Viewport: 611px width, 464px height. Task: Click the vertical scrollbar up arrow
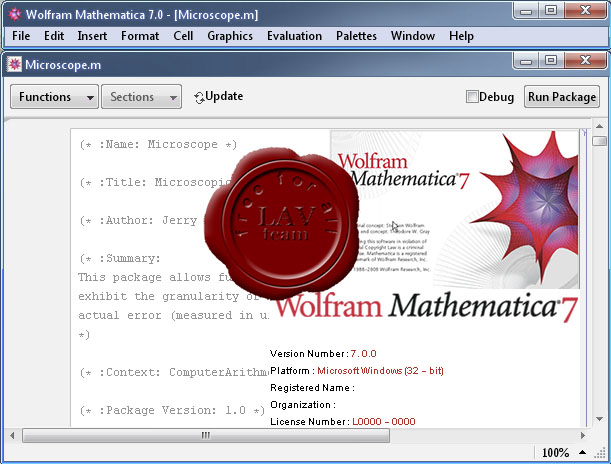599,126
